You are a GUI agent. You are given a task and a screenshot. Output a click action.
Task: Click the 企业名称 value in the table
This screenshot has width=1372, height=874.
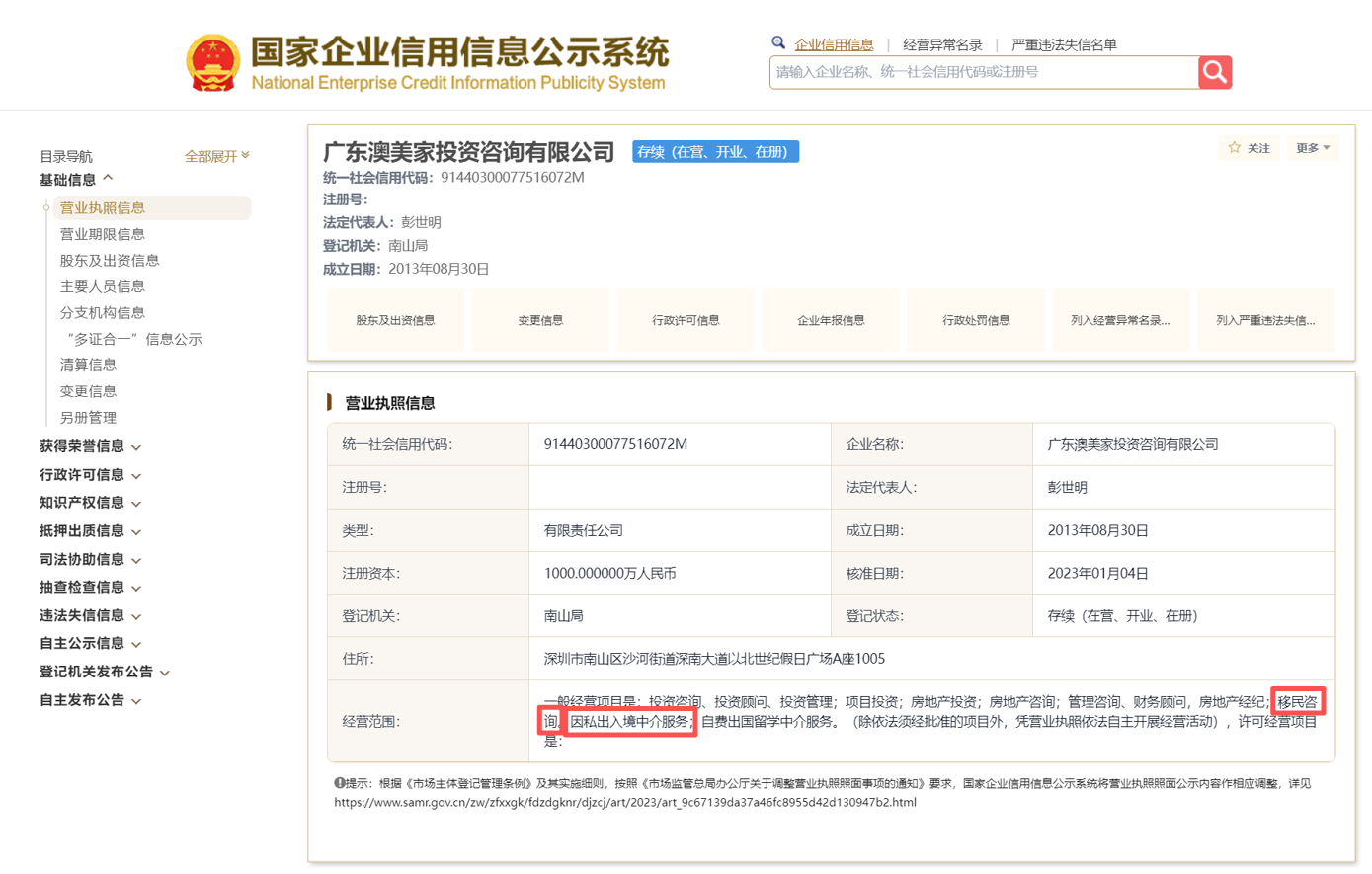point(1133,444)
